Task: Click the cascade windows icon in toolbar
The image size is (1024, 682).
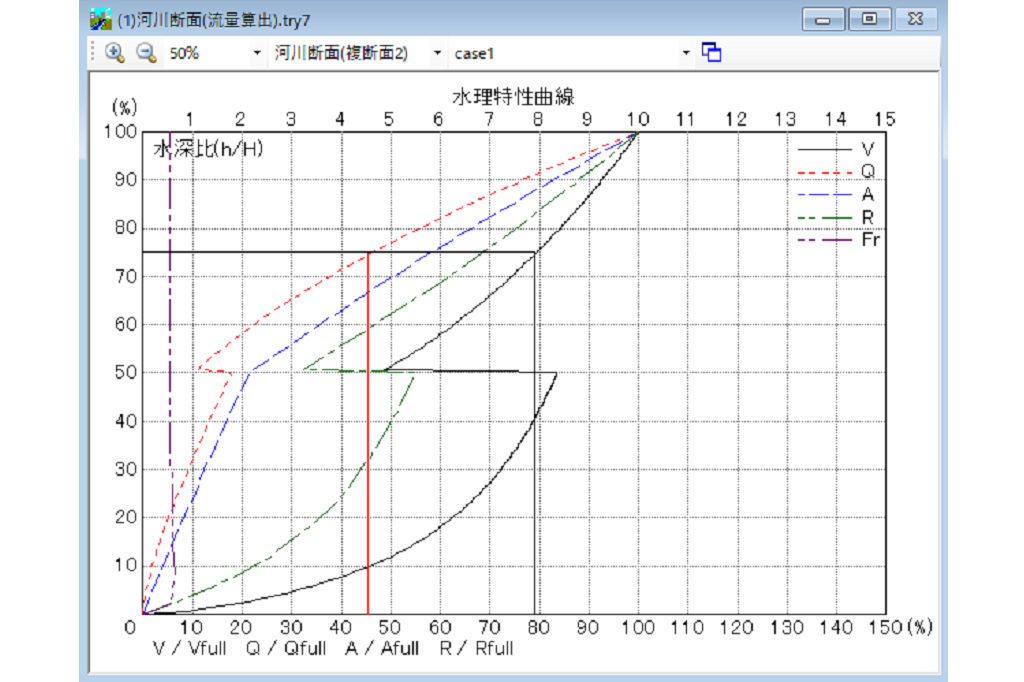Action: (711, 52)
